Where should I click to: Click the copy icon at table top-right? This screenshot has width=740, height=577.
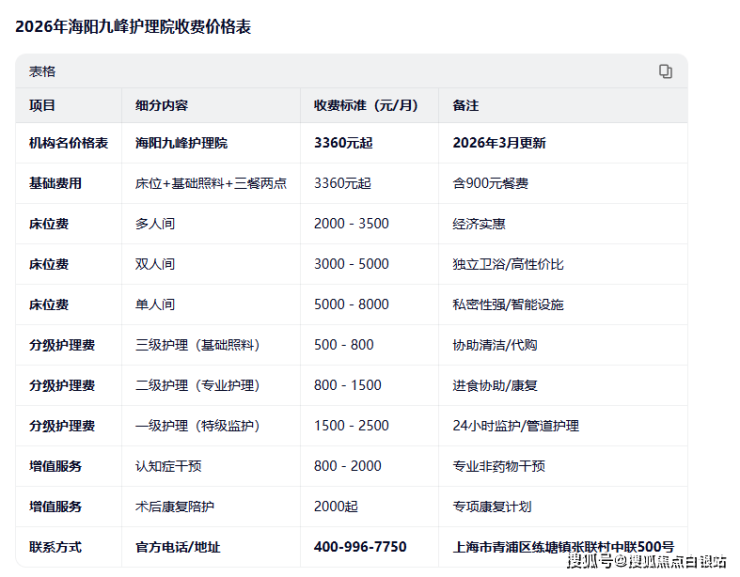(x=665, y=71)
